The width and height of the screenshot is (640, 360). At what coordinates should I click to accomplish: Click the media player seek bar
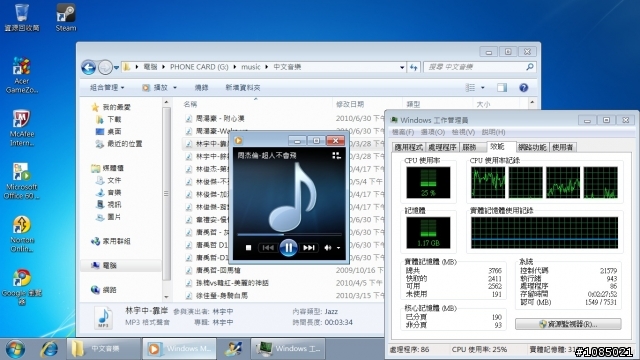tap(289, 235)
